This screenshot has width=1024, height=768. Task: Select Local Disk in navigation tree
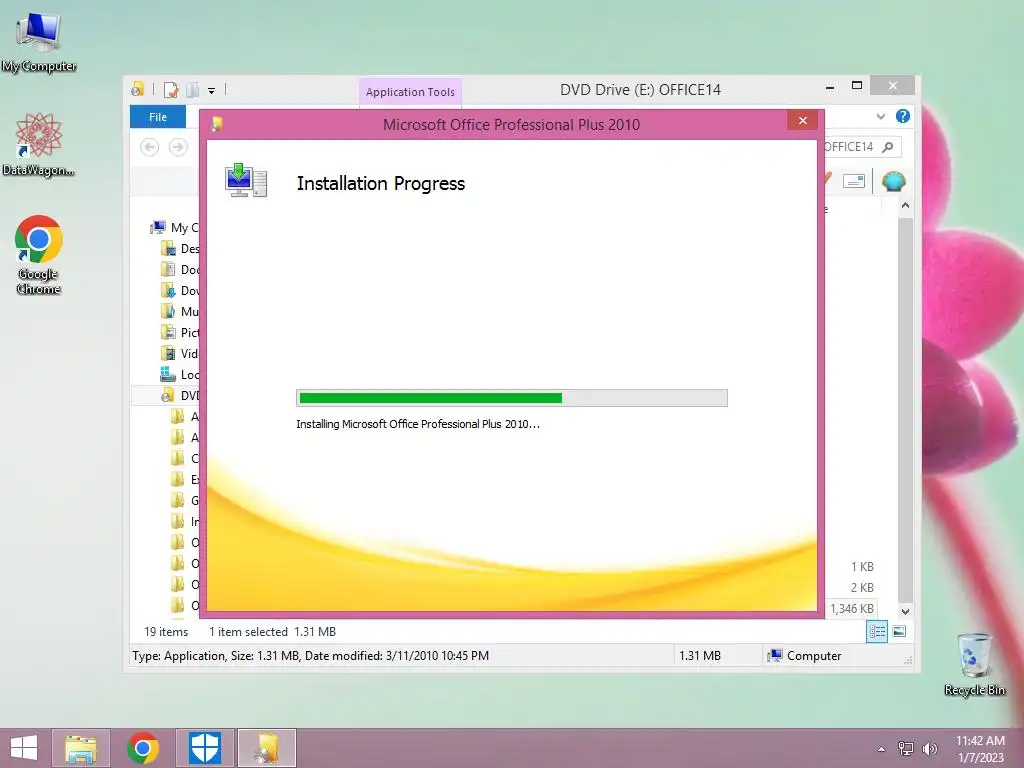point(180,374)
